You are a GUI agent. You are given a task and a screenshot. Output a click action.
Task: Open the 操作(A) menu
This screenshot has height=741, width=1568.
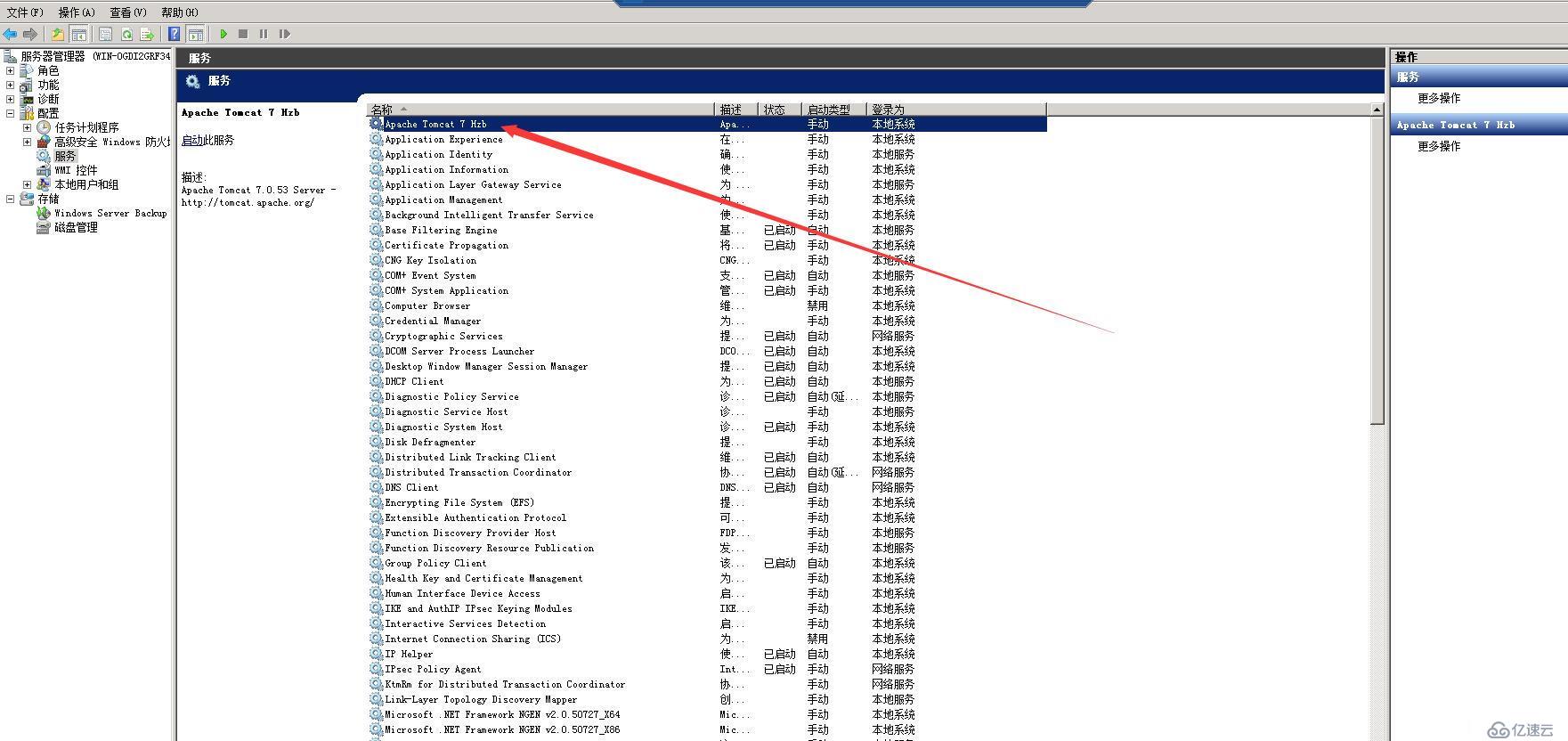(77, 12)
